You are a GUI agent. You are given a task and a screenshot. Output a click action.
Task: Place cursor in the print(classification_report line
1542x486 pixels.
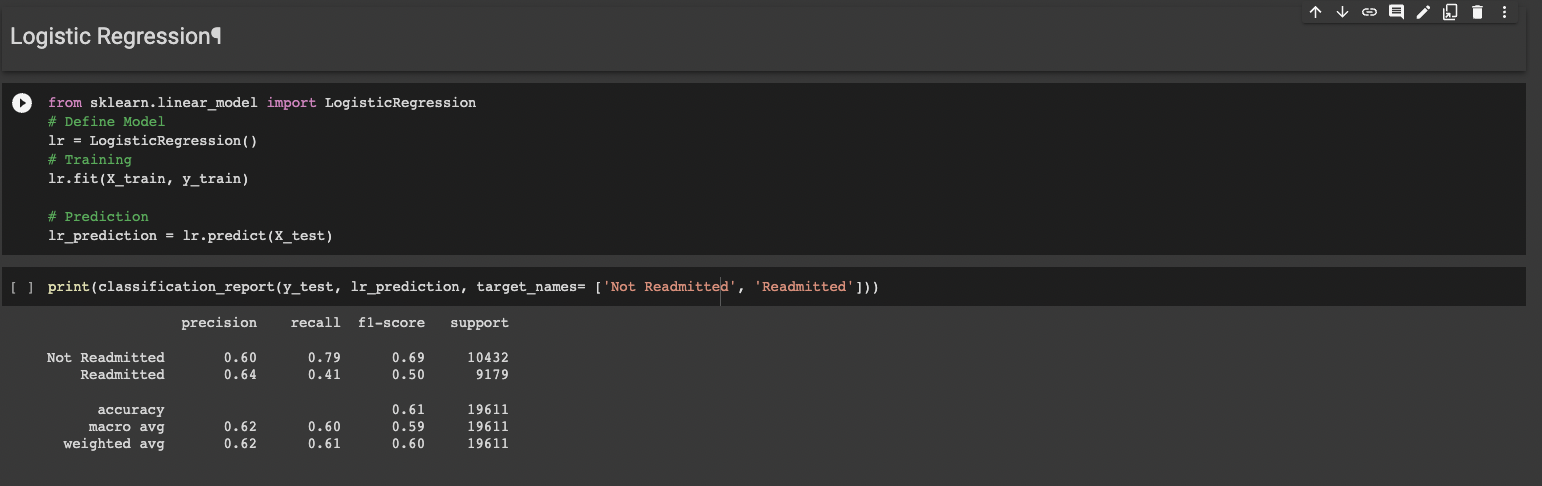coord(463,287)
